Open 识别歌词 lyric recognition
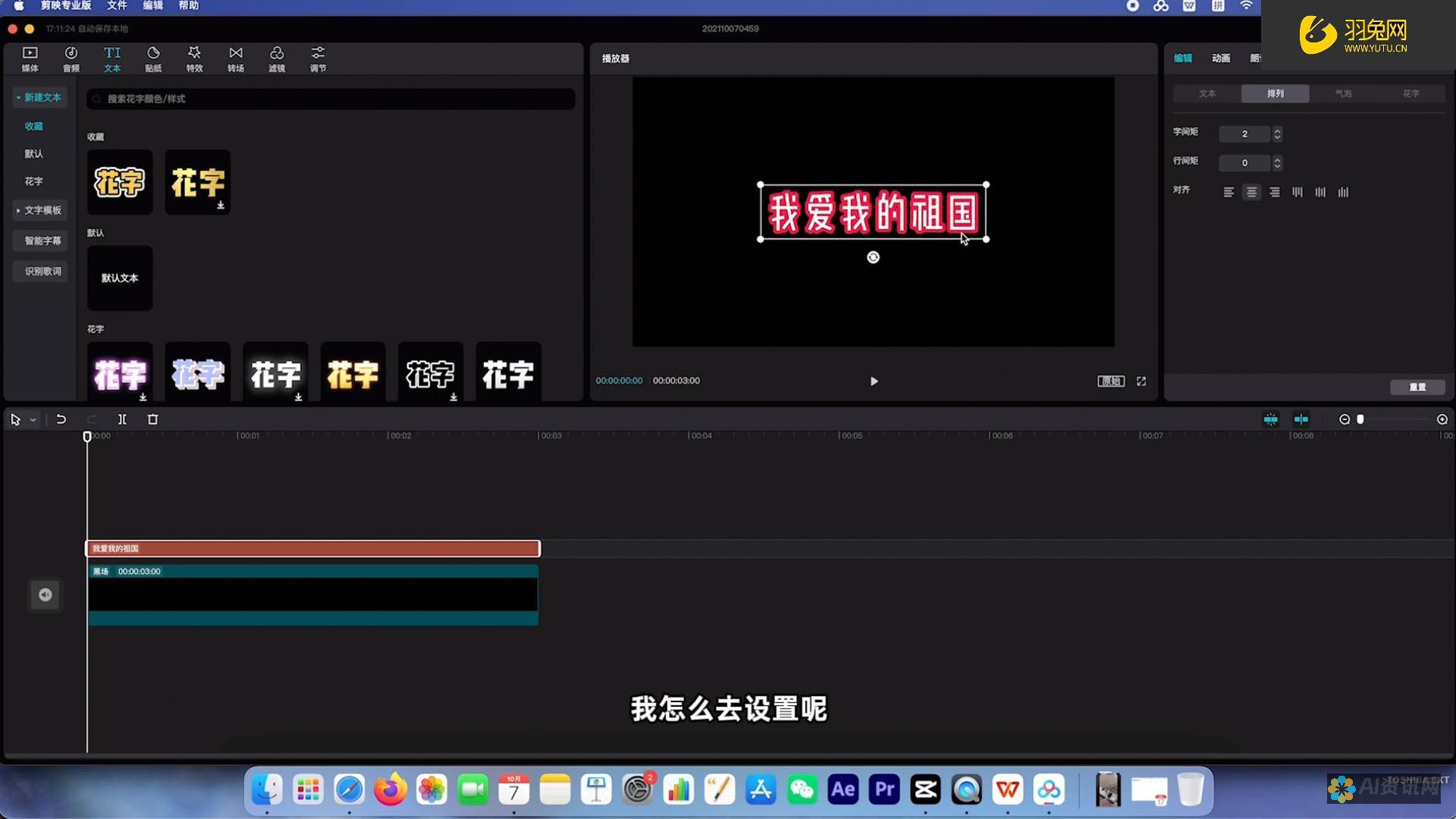Screen dimensions: 1456x819 click(39, 271)
